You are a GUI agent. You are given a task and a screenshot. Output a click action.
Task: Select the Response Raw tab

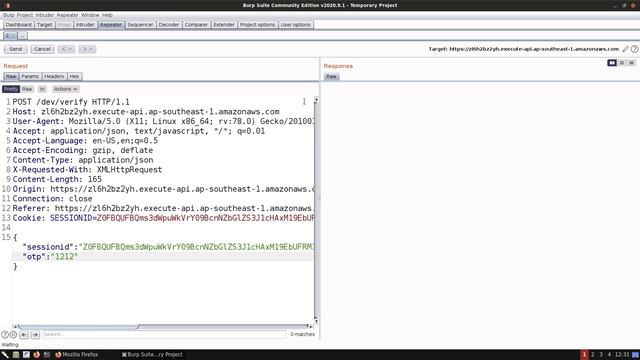point(331,76)
